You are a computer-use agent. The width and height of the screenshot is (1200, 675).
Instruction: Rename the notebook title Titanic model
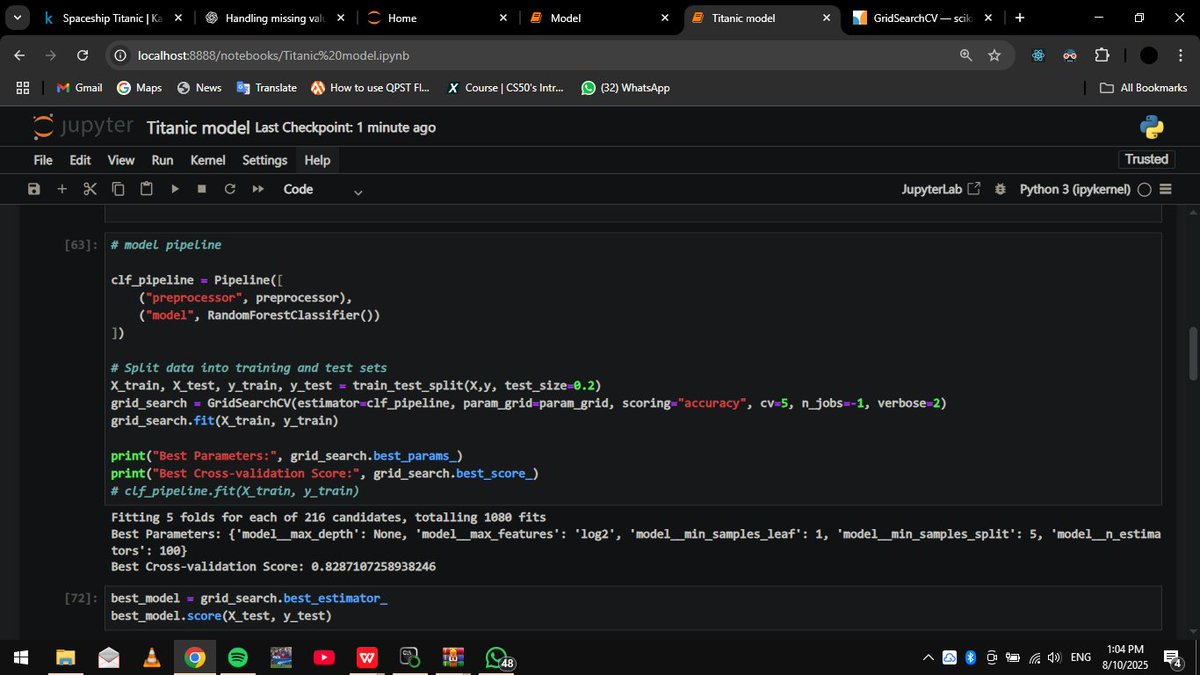click(x=198, y=127)
